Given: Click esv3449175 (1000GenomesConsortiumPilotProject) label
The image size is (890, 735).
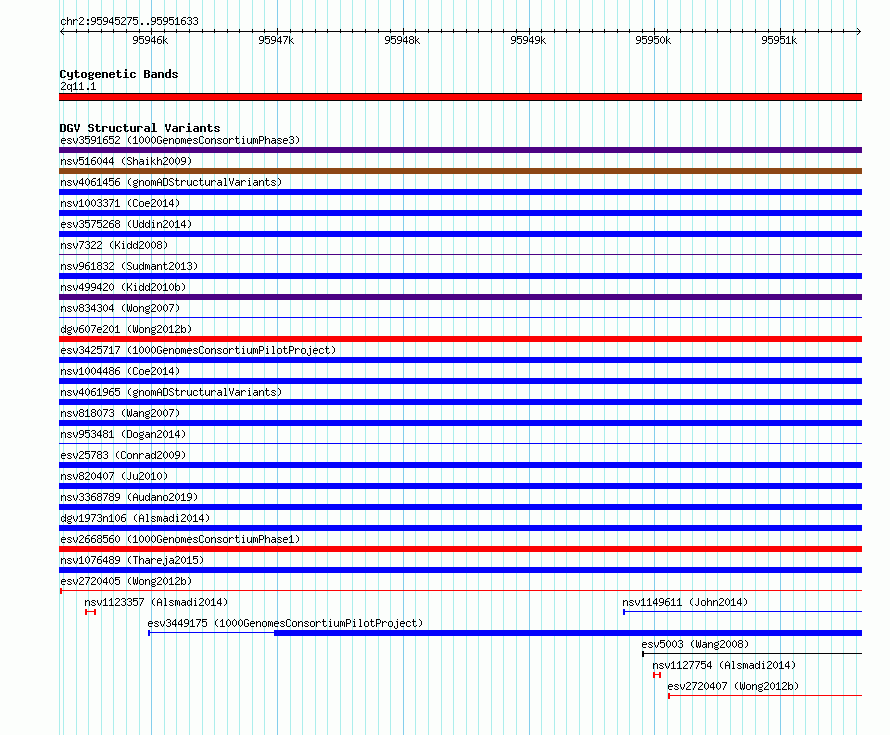Looking at the screenshot, I should tap(285, 623).
